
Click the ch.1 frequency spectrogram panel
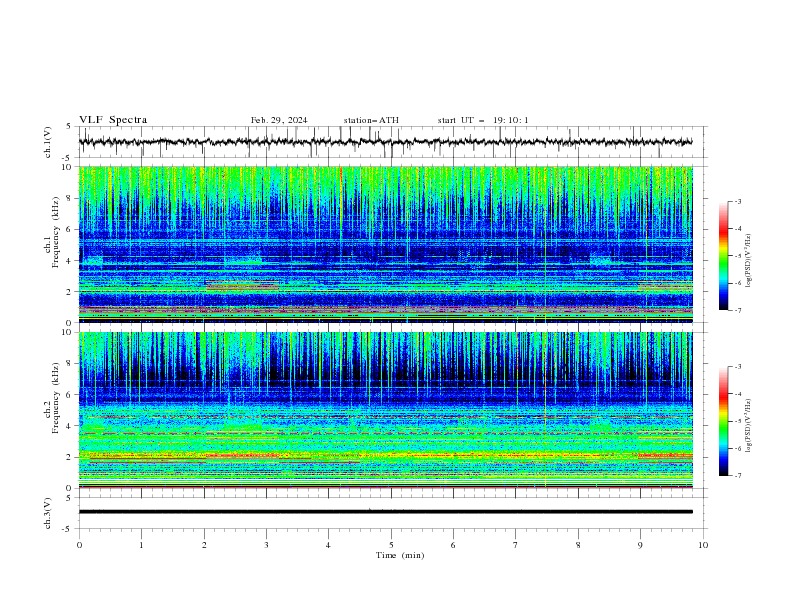coord(385,244)
